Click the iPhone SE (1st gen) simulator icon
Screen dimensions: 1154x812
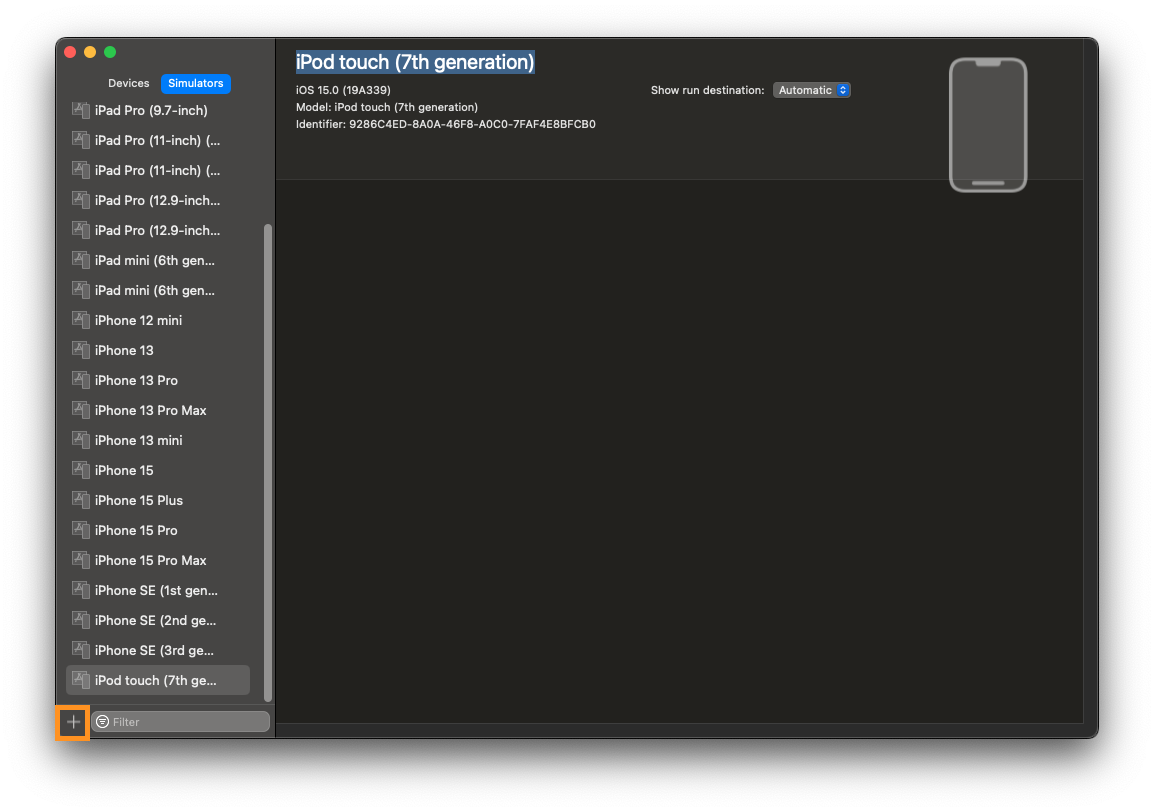pyautogui.click(x=80, y=590)
